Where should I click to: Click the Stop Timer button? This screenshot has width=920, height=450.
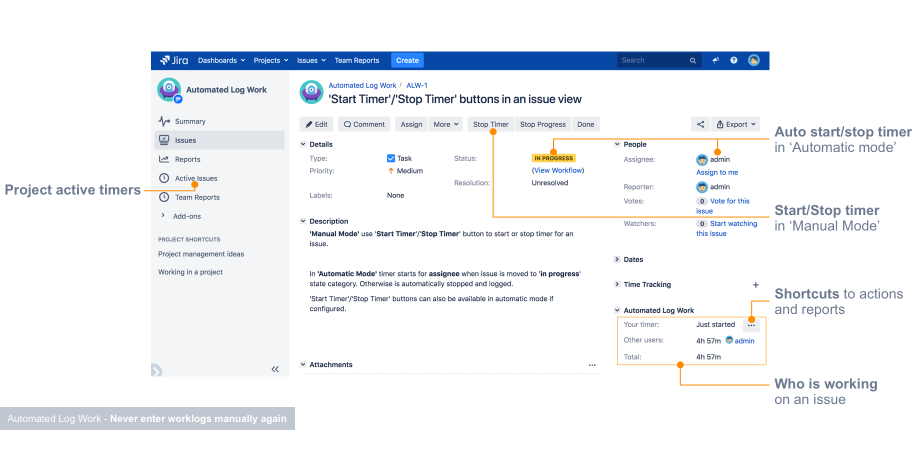click(x=491, y=124)
